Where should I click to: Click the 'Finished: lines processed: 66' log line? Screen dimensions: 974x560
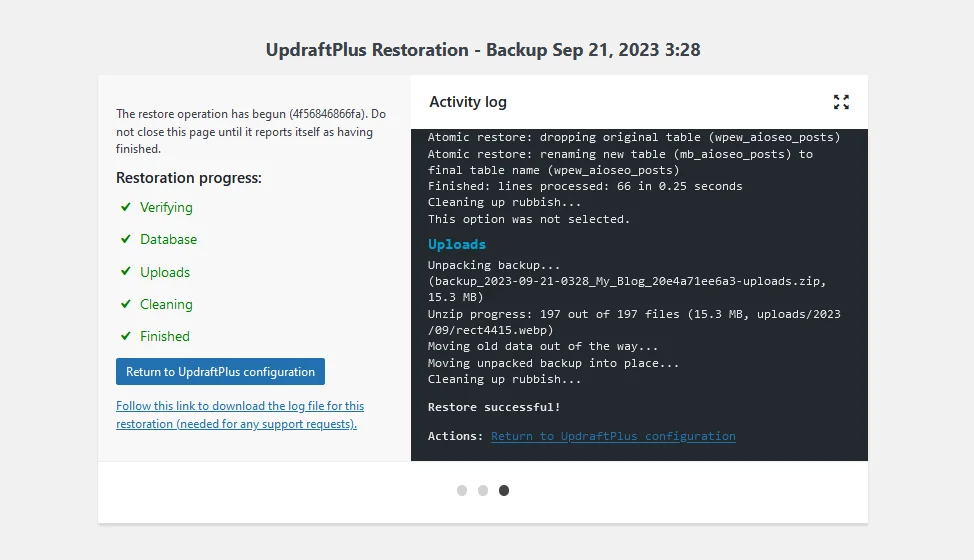[x=585, y=186]
